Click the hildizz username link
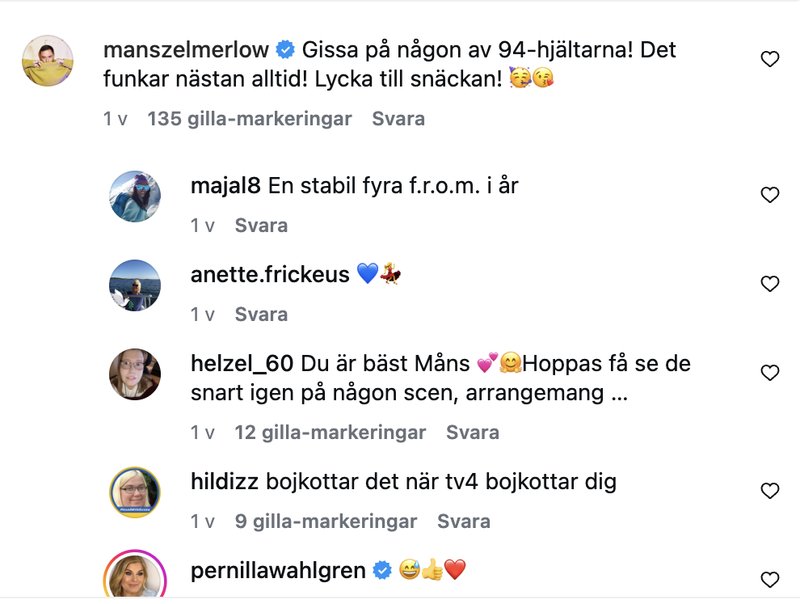Screen dimensions: 800x604 pos(225,482)
